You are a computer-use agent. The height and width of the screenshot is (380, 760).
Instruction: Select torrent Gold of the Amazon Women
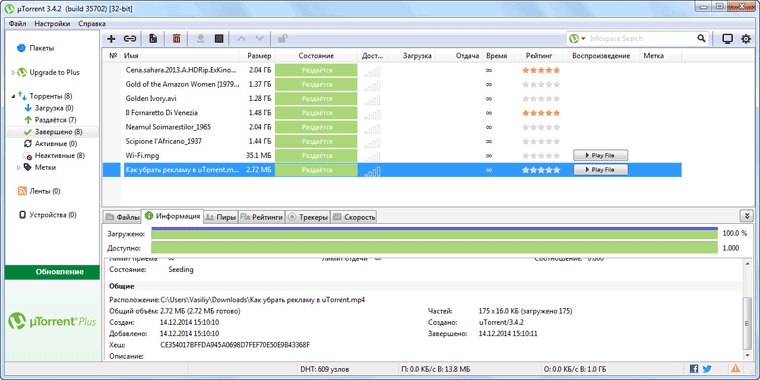click(182, 84)
